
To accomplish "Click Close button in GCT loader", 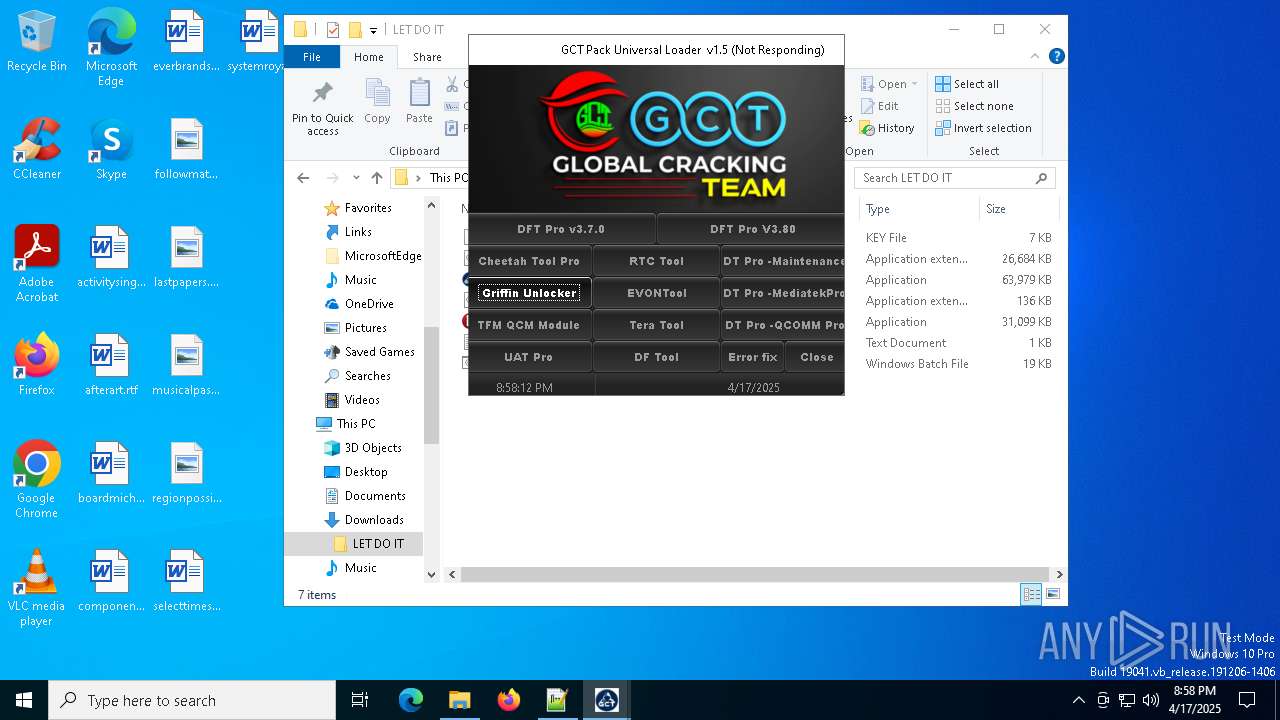I will [x=816, y=357].
